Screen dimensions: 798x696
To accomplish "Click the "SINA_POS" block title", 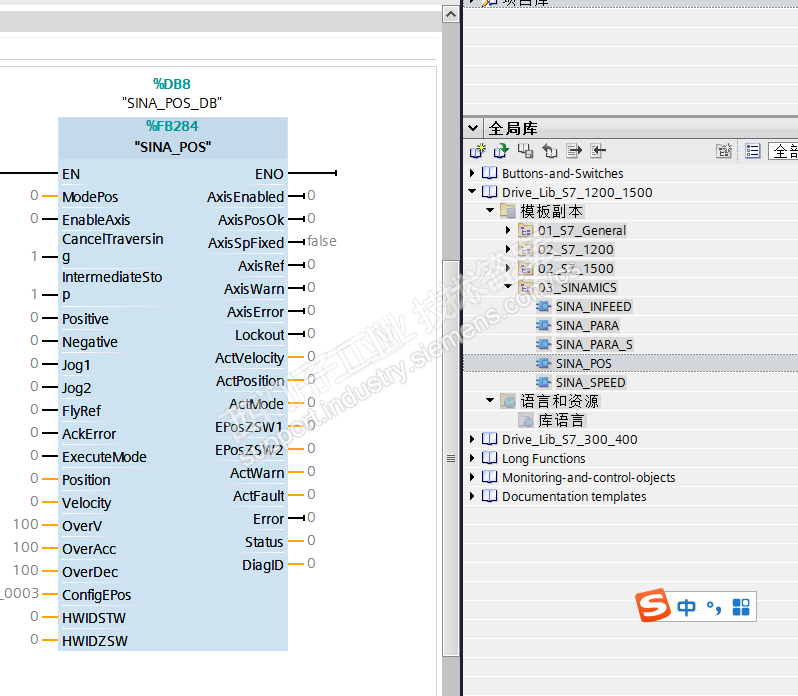I will (x=173, y=147).
